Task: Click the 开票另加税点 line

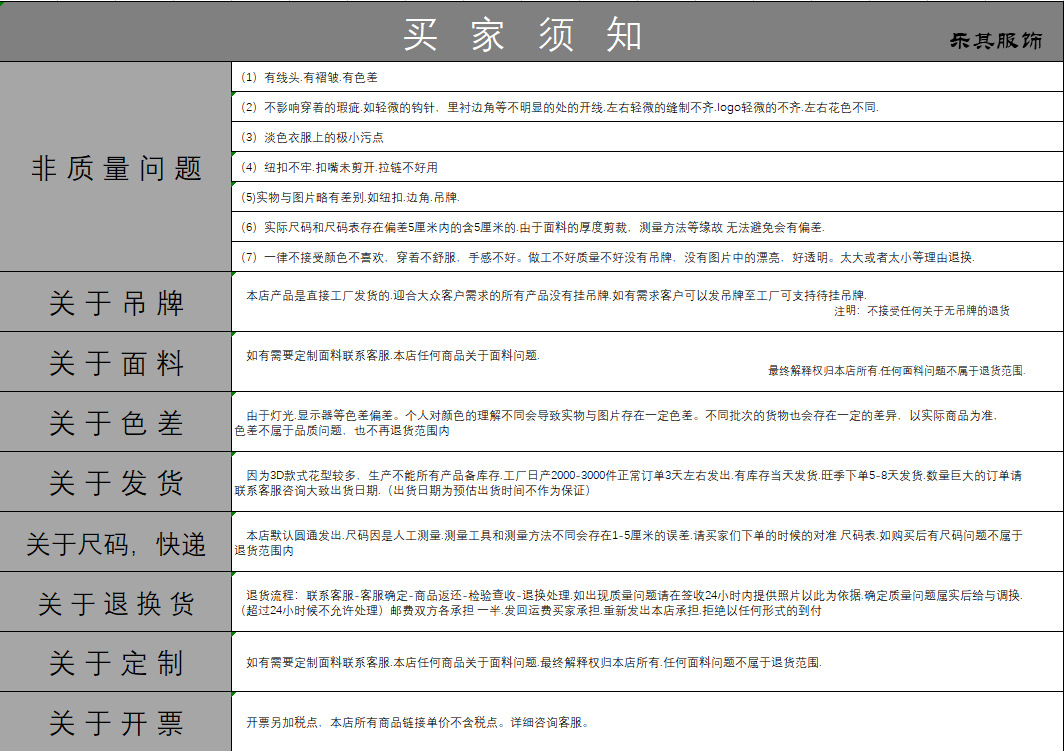Action: (x=417, y=723)
